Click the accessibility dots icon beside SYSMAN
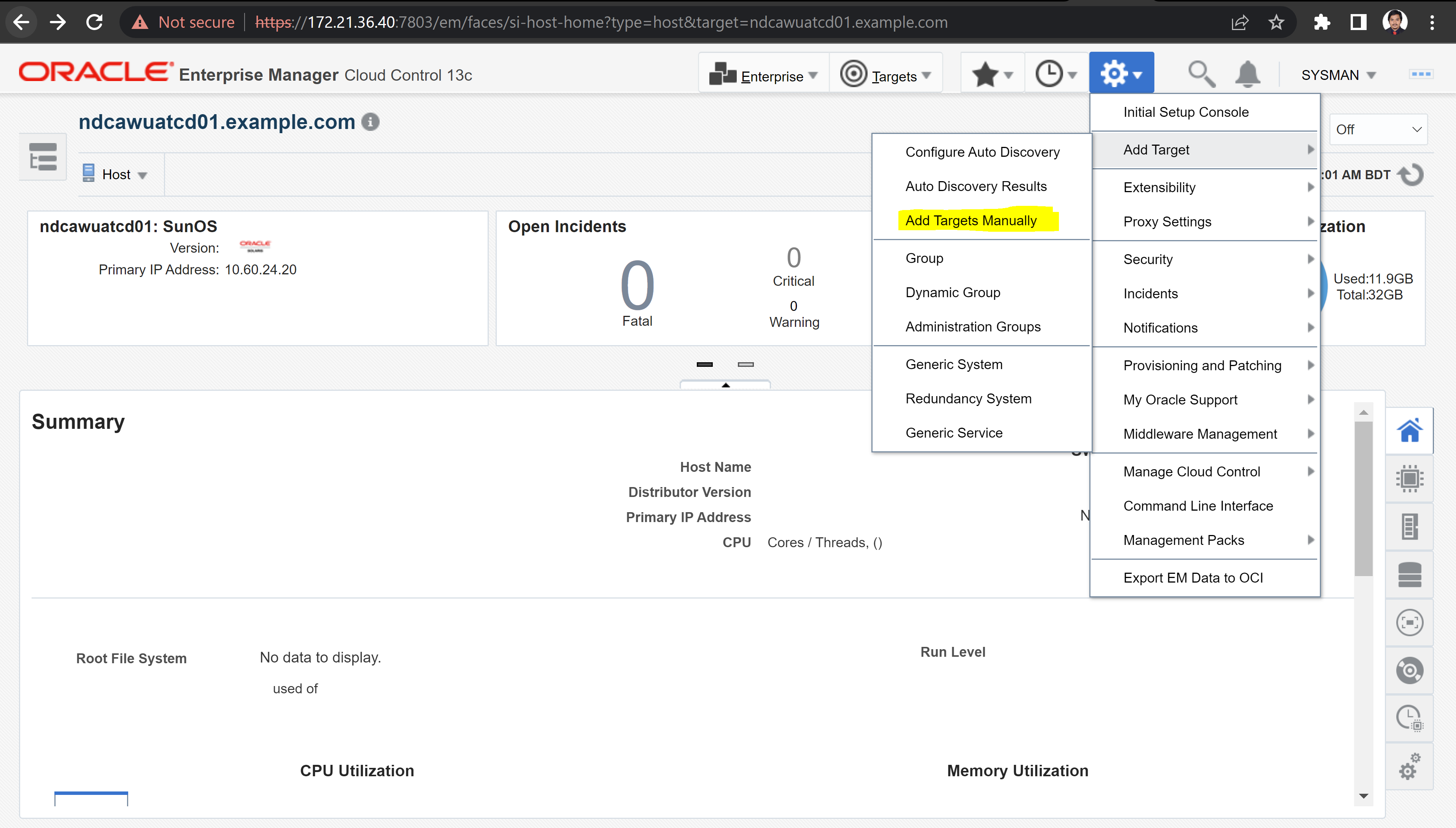1456x828 pixels. (x=1421, y=74)
